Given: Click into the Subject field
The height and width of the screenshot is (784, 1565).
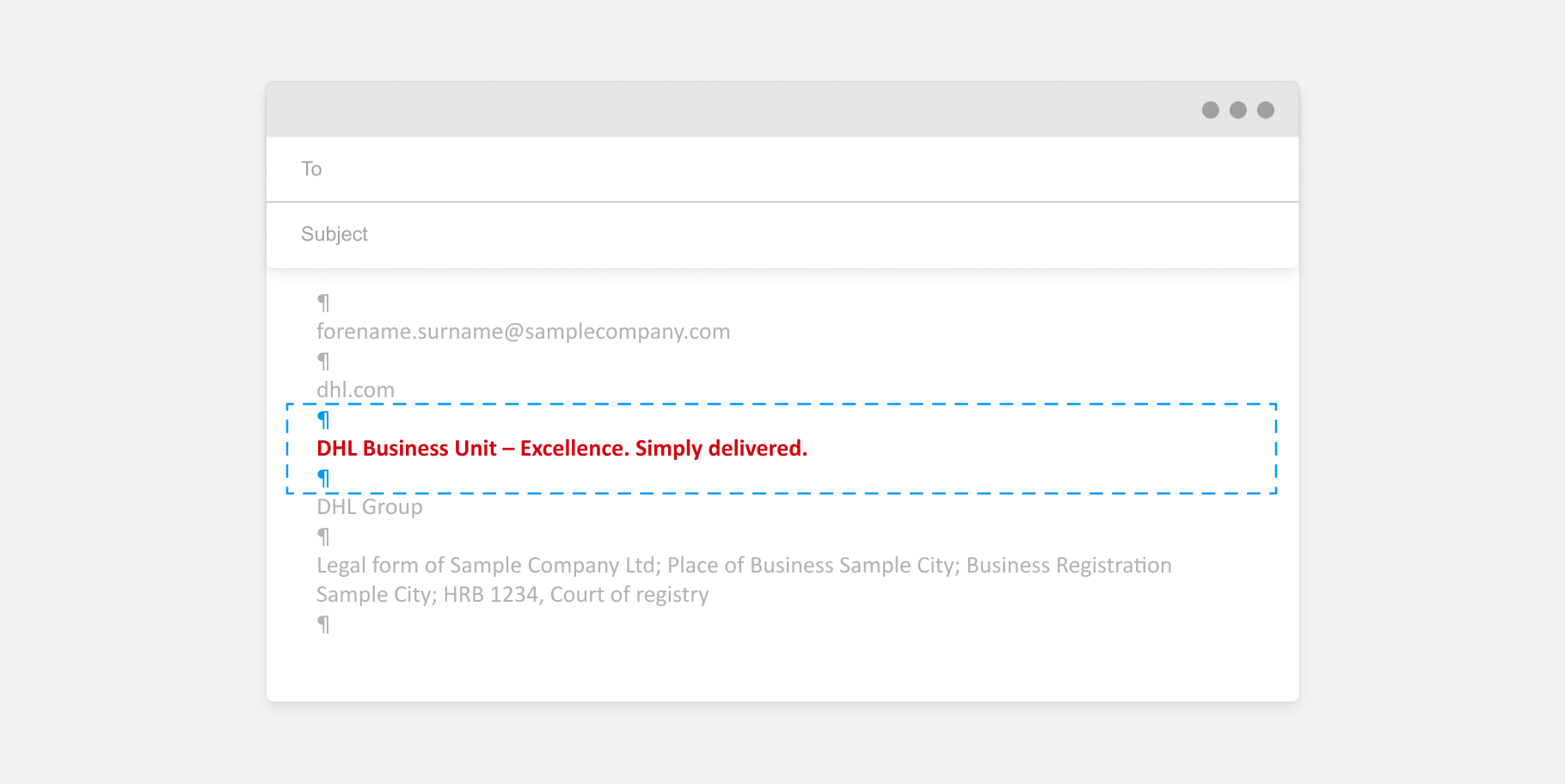Looking at the screenshot, I should (774, 235).
